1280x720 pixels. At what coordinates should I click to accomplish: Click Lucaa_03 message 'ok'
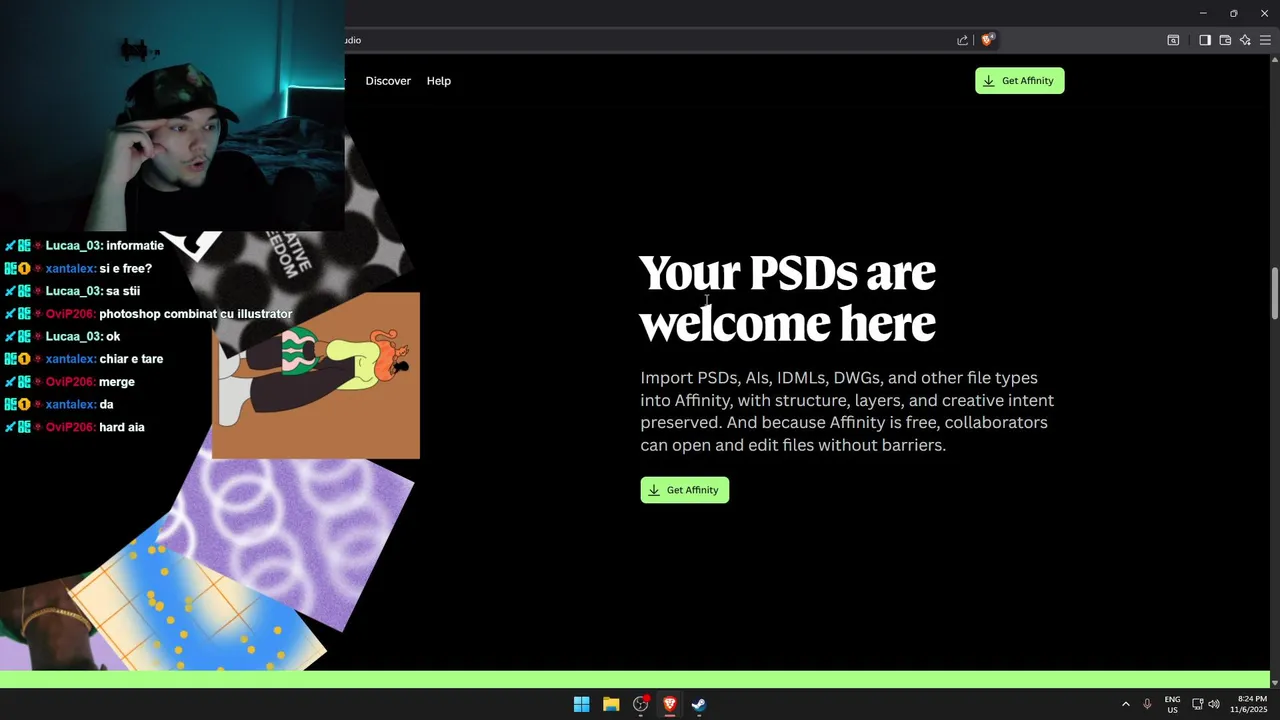click(113, 336)
